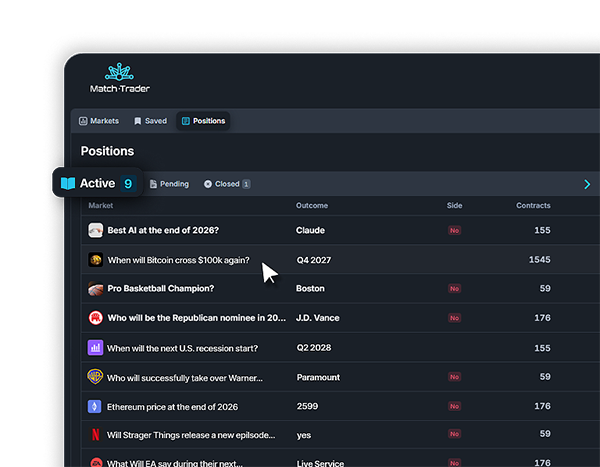Show Pending positions
This screenshot has width=600, height=467.
coord(169,184)
